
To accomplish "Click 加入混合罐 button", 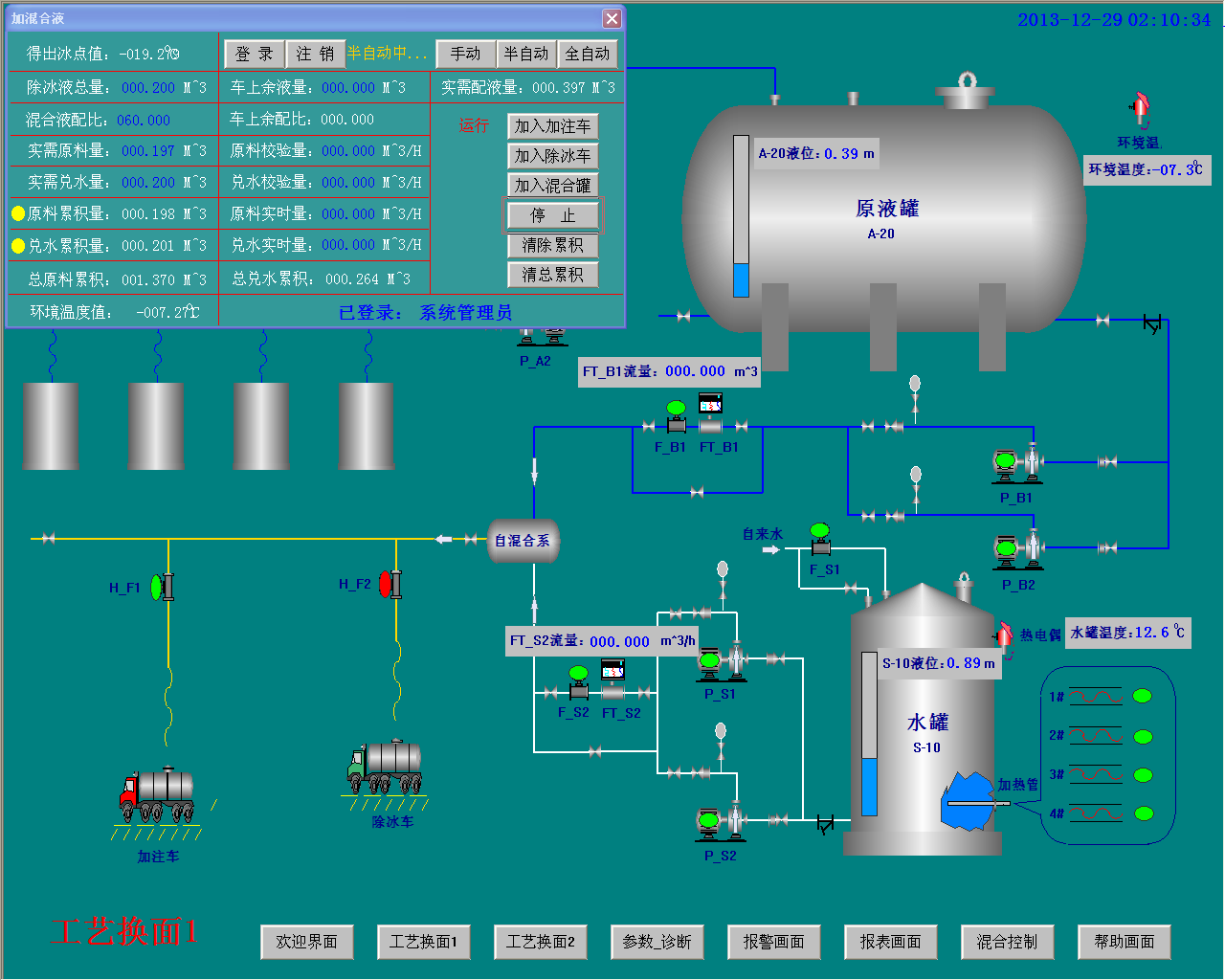I will coord(552,186).
